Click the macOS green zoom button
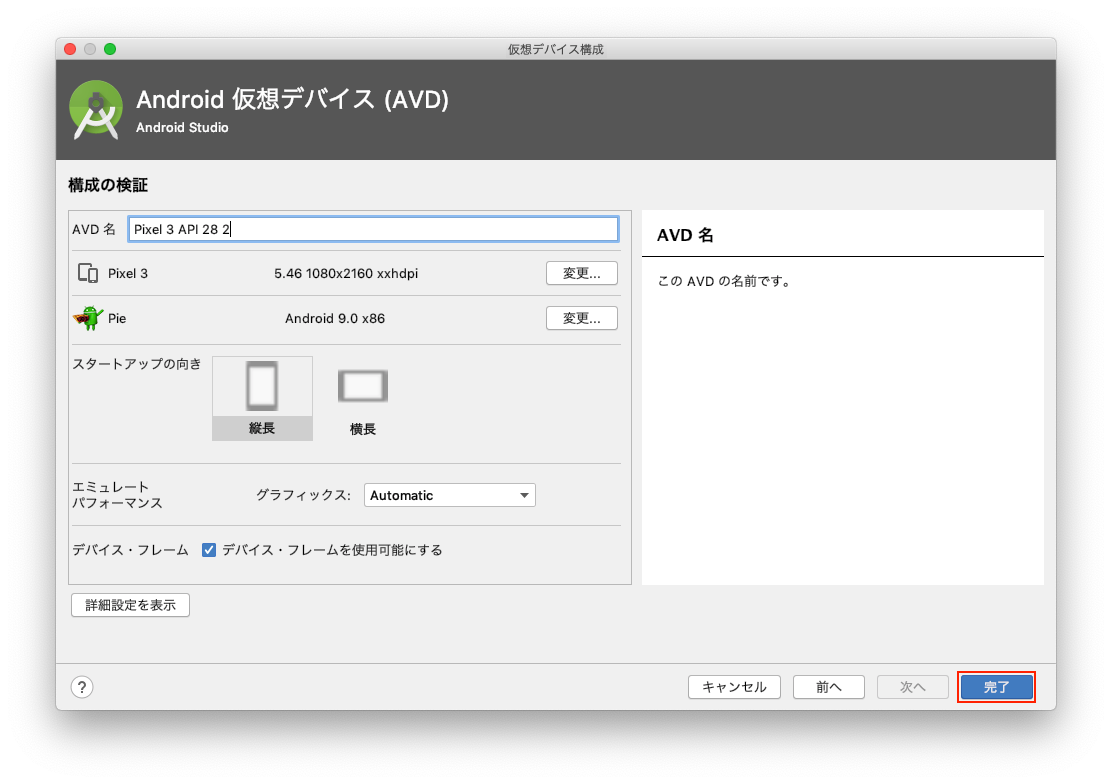1112x784 pixels. [111, 47]
